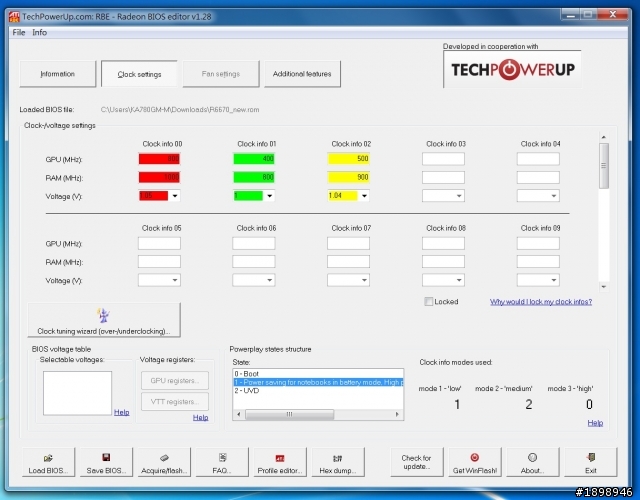640x500 pixels.
Task: Click the Clock info 05 GPU field
Action: (159, 243)
